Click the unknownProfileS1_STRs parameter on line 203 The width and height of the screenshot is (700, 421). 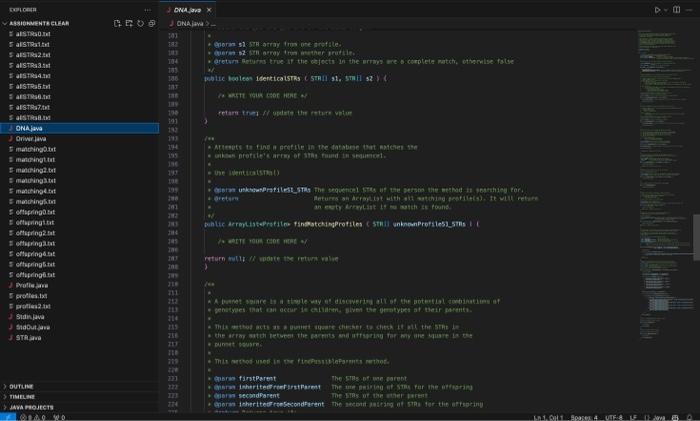click(429, 224)
